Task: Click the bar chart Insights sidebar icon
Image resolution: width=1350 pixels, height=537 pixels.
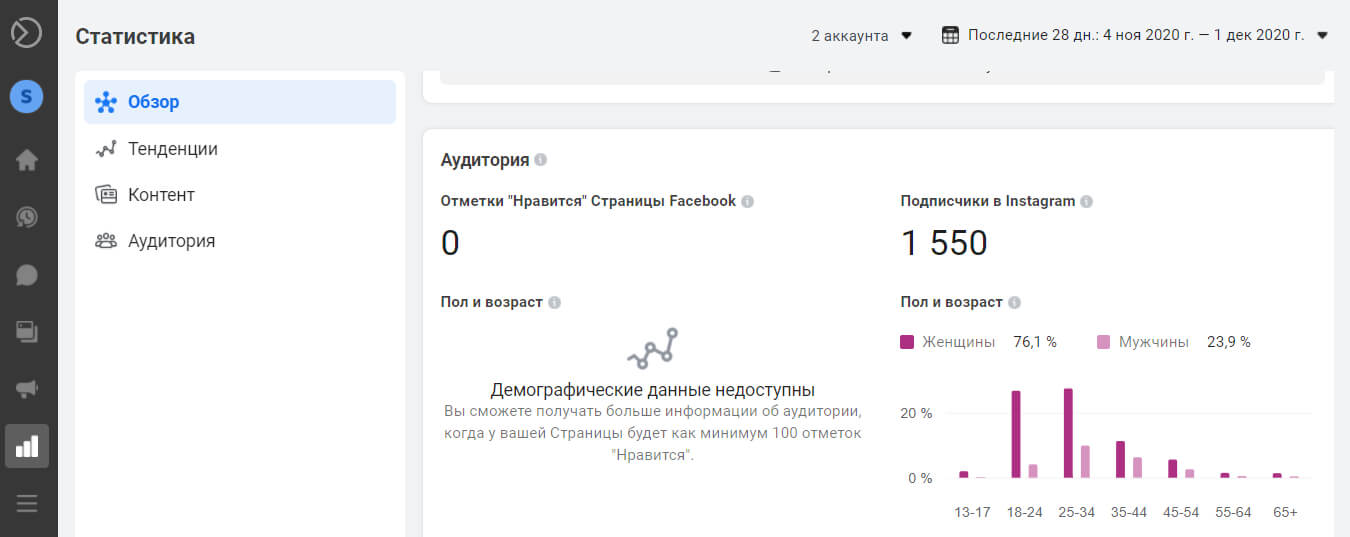Action: click(x=27, y=446)
